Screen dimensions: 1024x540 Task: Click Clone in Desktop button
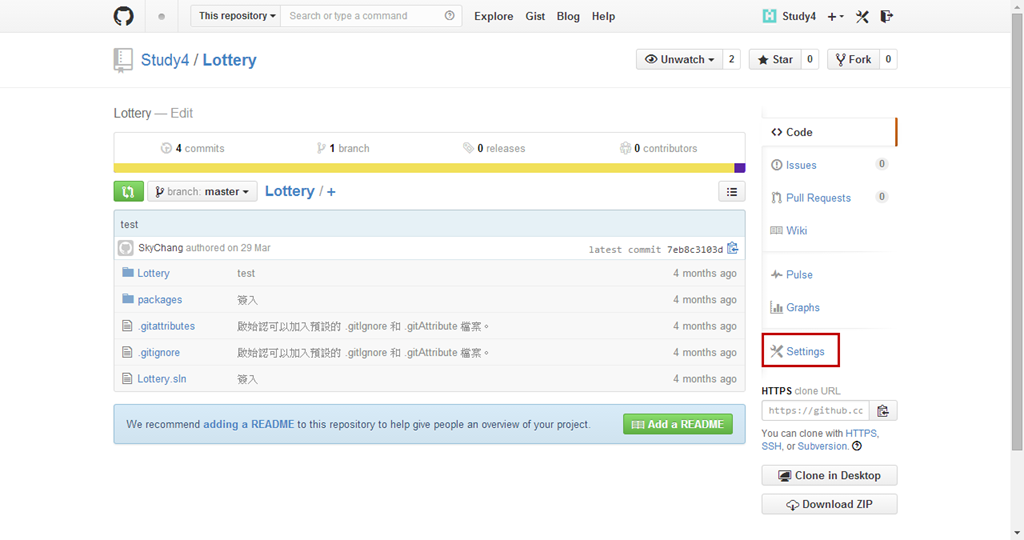[829, 475]
